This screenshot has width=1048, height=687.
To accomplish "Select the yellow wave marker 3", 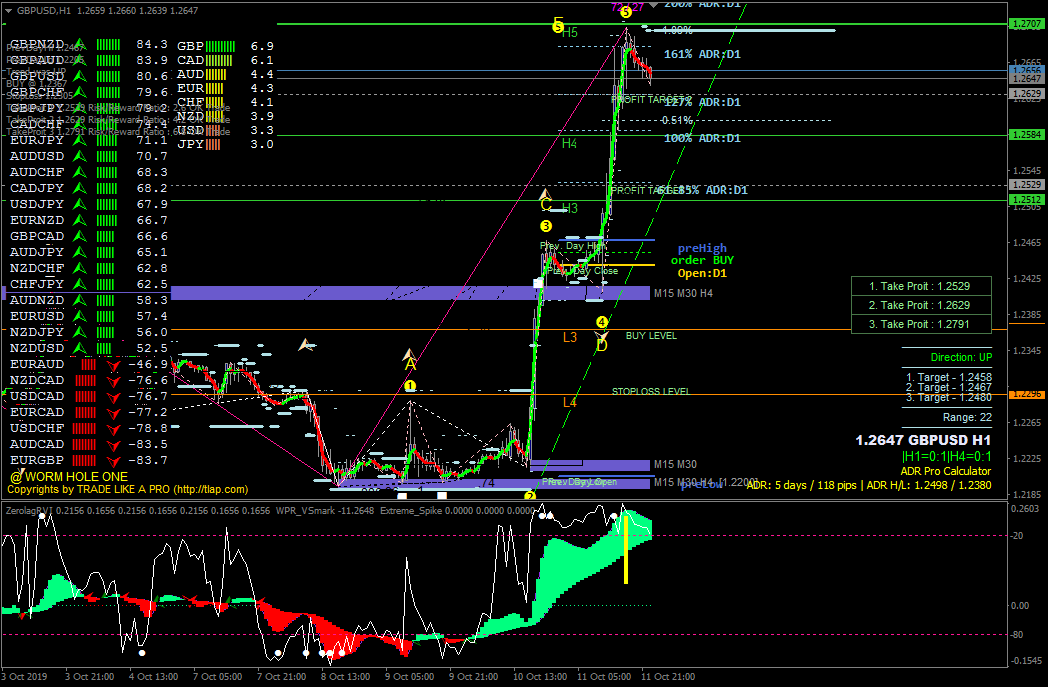I will pos(546,227).
